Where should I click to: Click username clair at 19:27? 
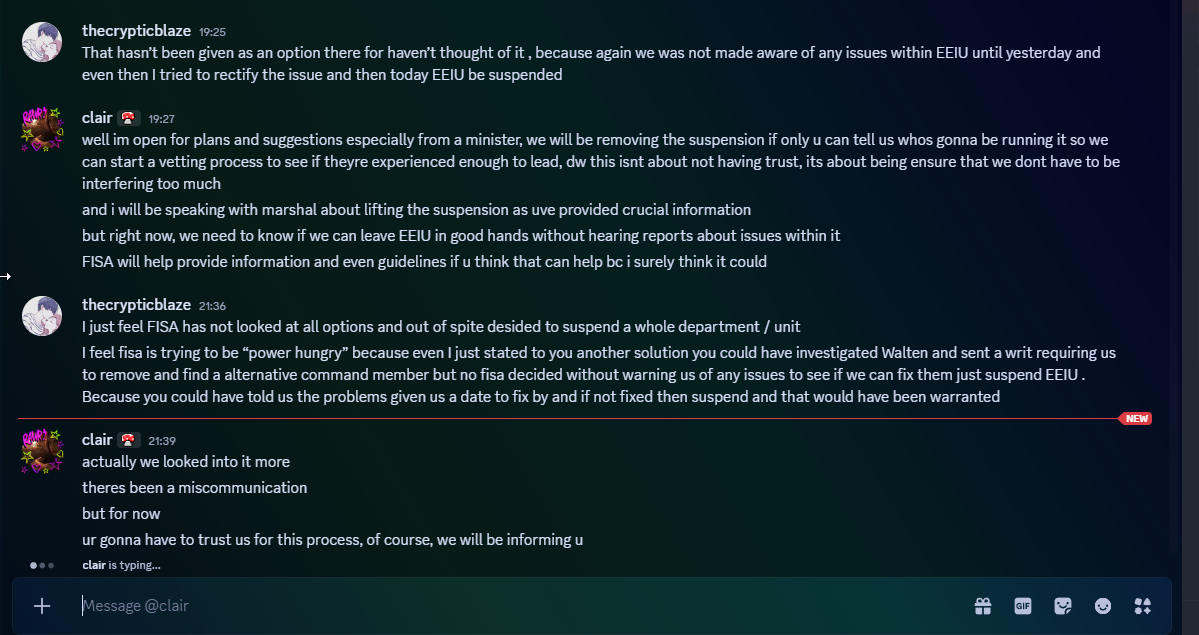point(97,118)
